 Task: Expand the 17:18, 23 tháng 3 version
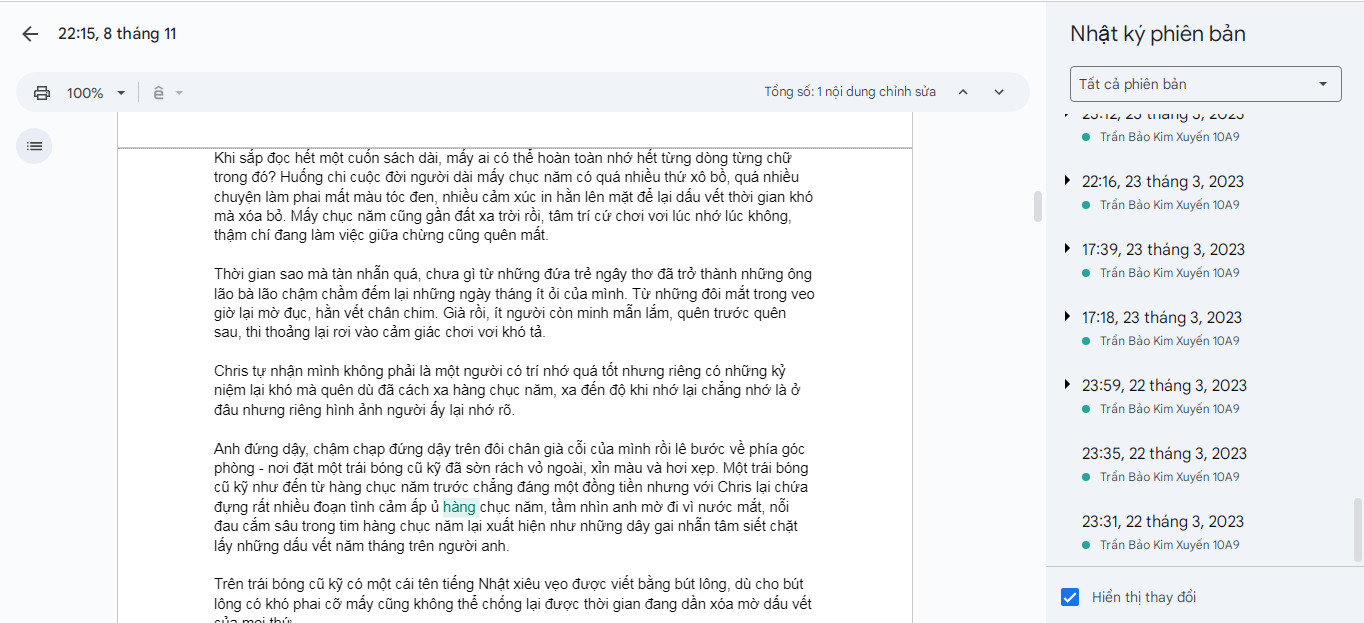(x=1067, y=317)
